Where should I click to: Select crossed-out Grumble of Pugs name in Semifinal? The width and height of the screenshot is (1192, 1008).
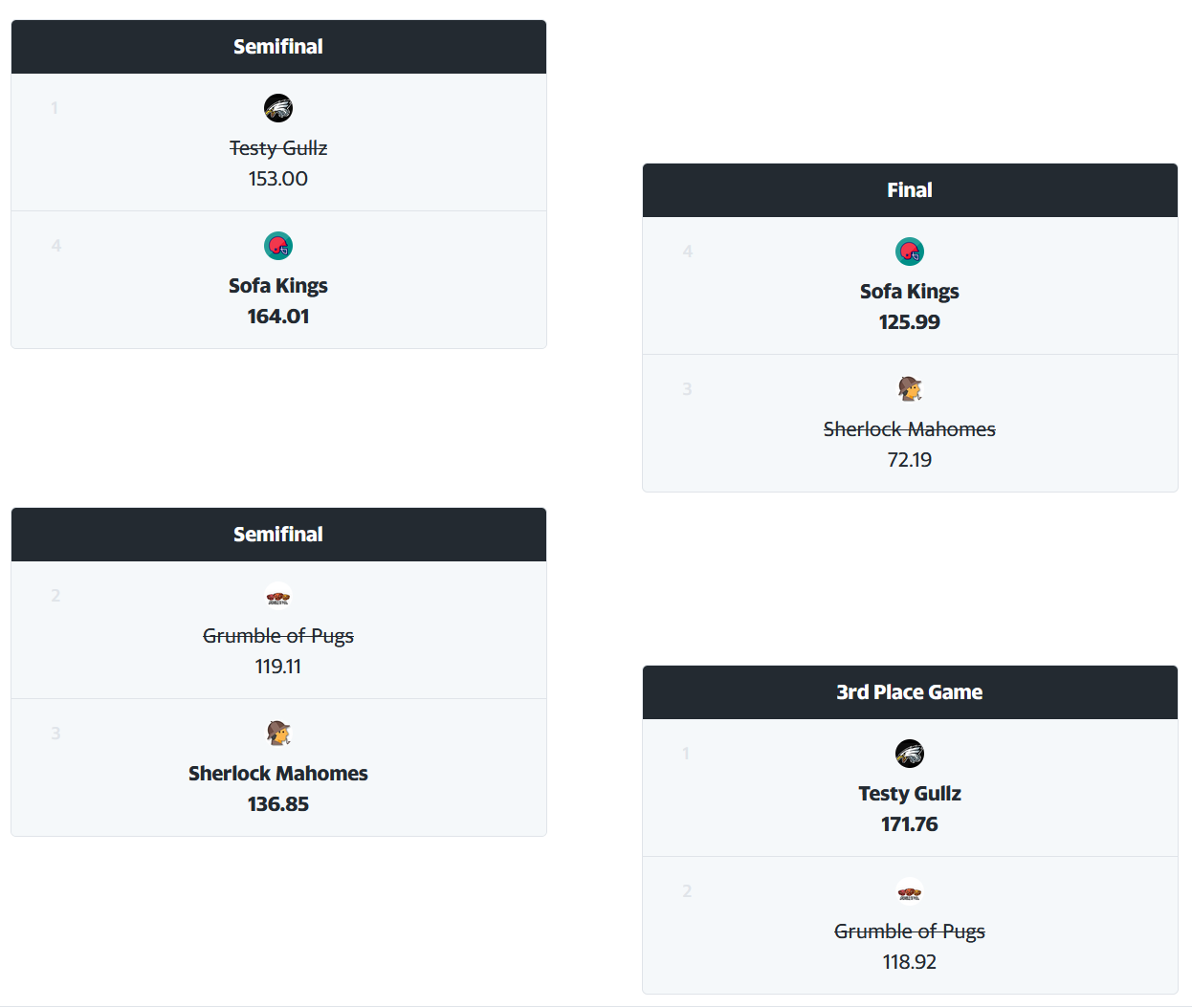point(278,636)
